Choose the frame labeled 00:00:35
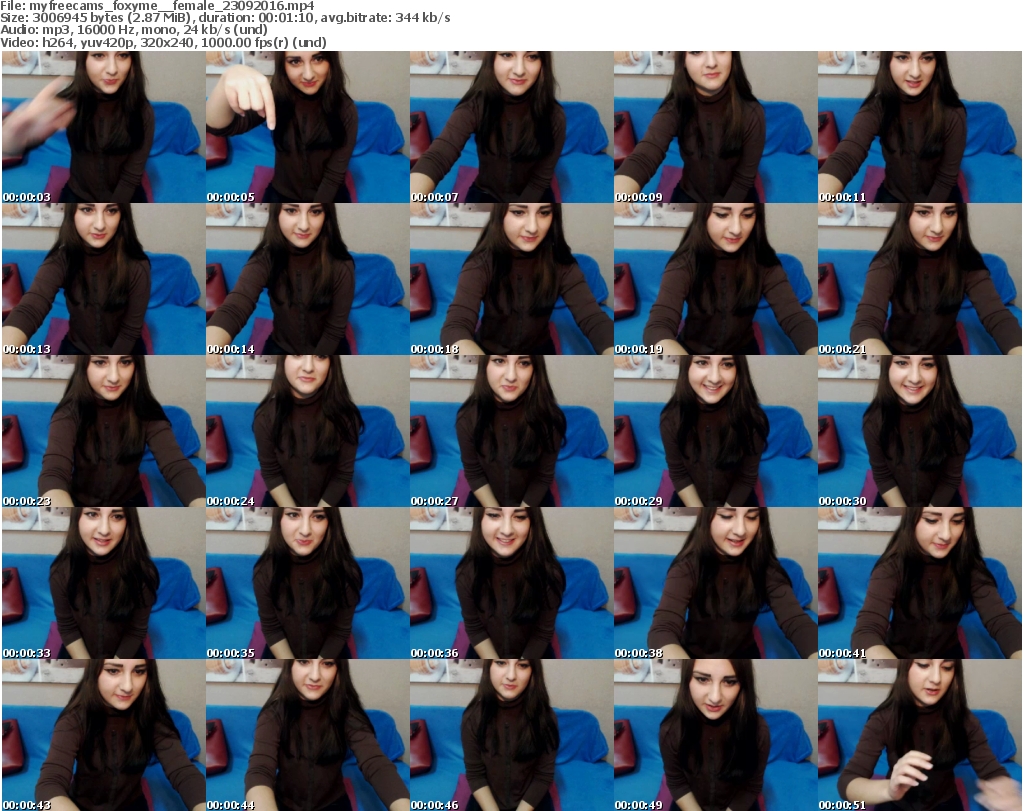 tap(308, 583)
